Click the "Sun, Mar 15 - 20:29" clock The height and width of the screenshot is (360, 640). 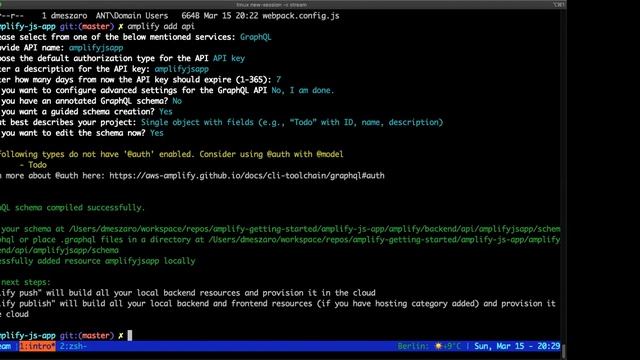(x=517, y=346)
